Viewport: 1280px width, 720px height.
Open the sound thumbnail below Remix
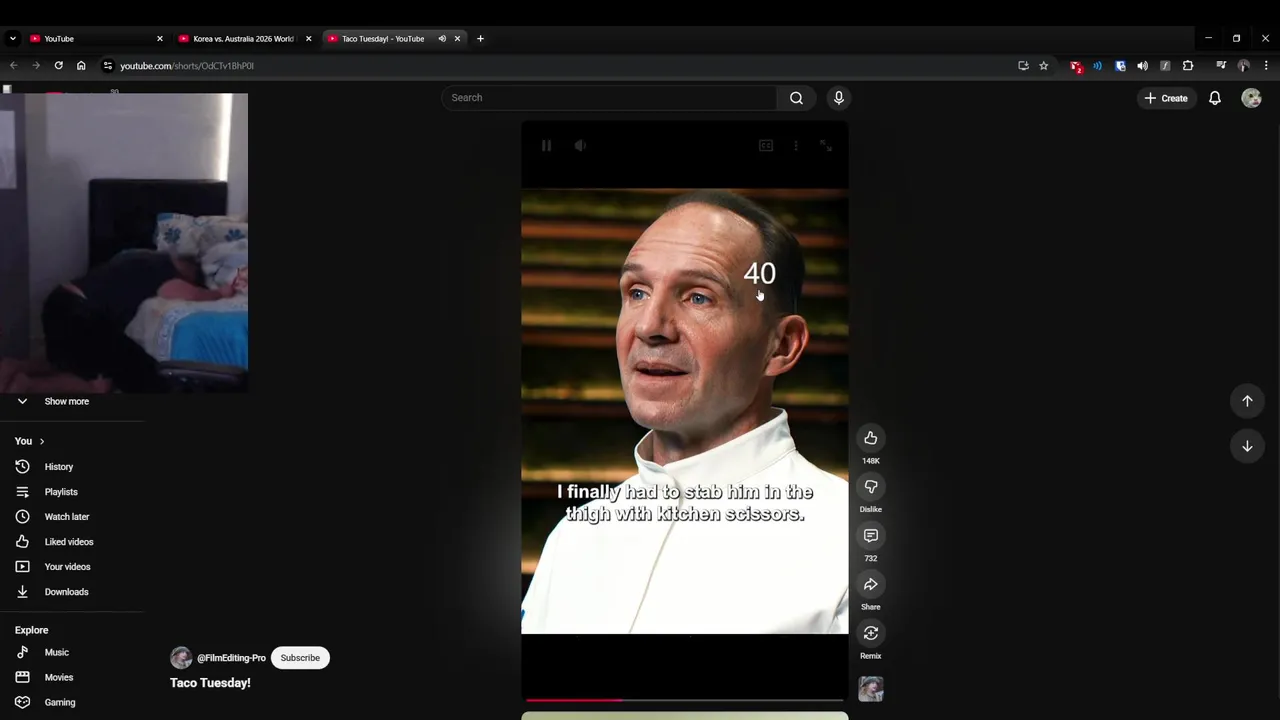pos(871,689)
